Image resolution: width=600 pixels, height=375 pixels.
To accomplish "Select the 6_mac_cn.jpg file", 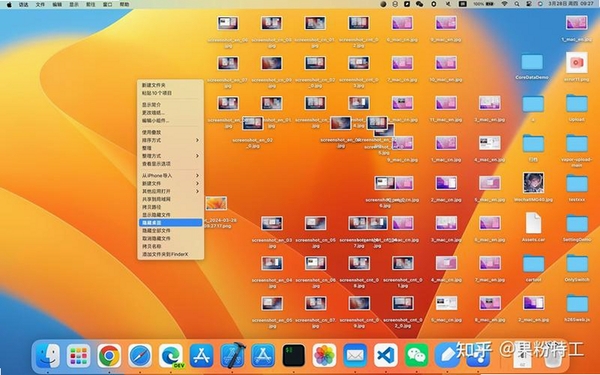I will pyautogui.click(x=402, y=23).
